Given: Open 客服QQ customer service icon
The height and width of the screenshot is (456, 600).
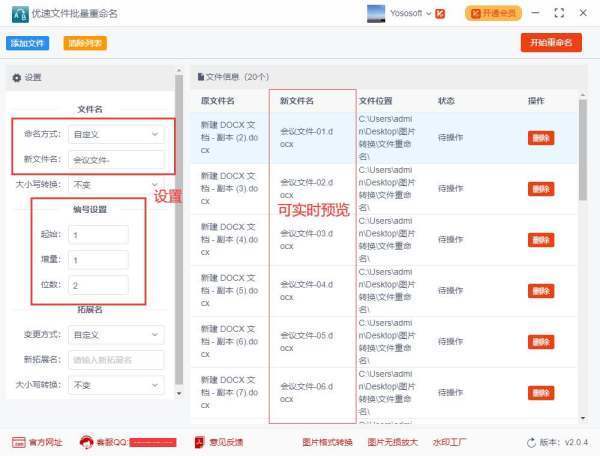Looking at the screenshot, I should pos(85,442).
